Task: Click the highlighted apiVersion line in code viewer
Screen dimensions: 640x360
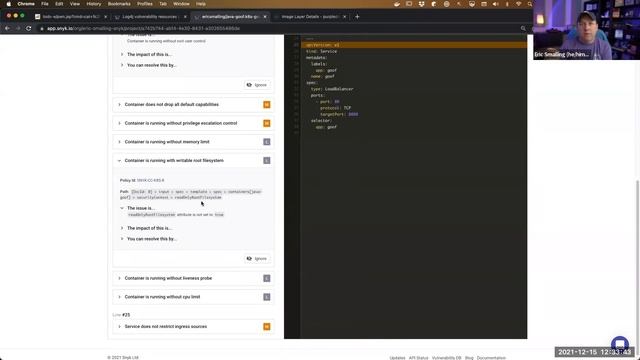Action: [413, 45]
